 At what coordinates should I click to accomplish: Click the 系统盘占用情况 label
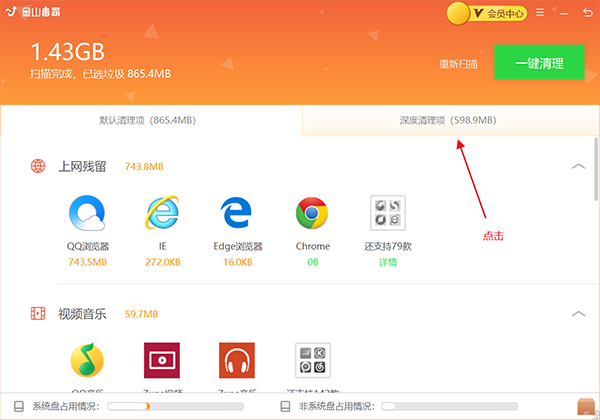66,406
